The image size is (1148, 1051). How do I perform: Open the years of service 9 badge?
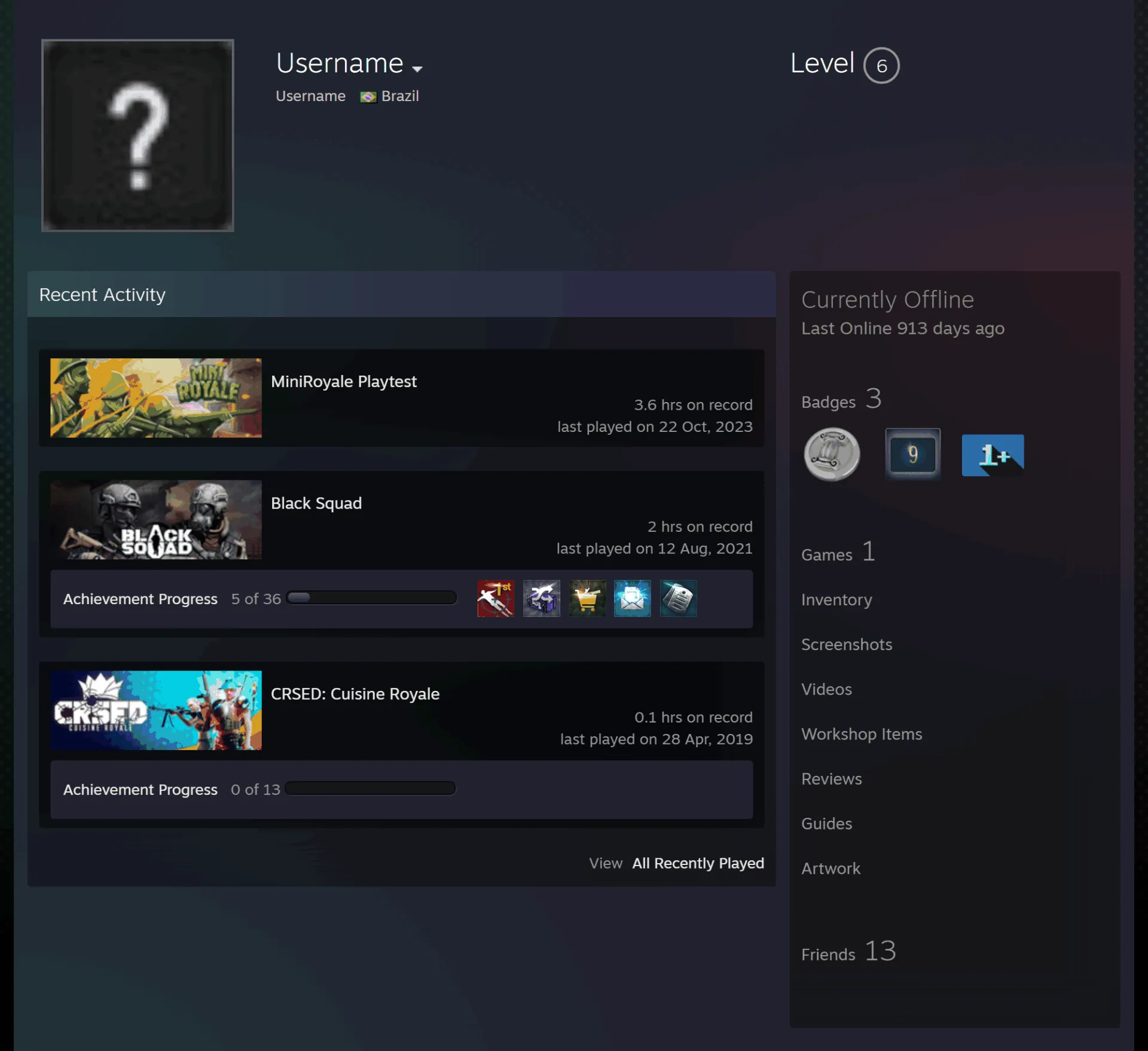coord(912,454)
